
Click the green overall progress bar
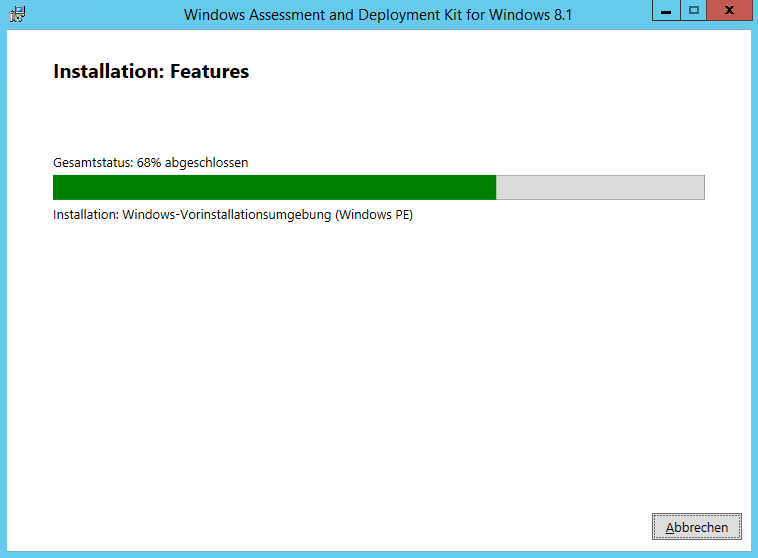click(x=379, y=187)
